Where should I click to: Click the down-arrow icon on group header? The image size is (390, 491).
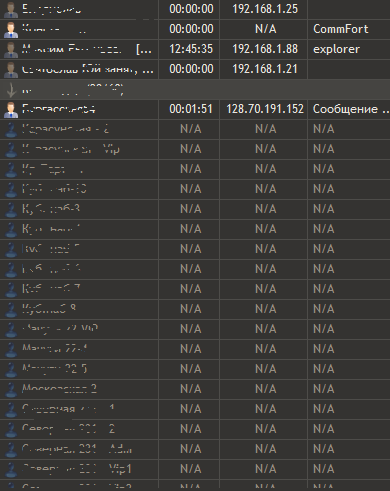[11, 90]
